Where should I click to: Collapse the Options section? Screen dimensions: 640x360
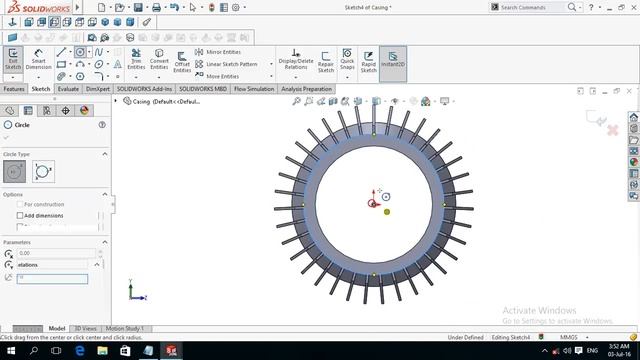click(105, 194)
